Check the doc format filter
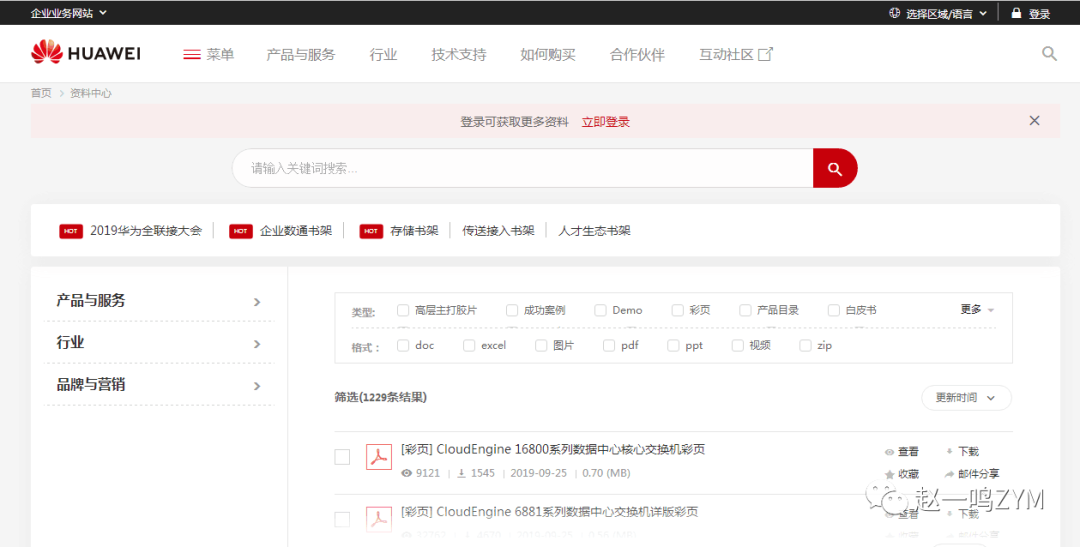 tap(403, 345)
